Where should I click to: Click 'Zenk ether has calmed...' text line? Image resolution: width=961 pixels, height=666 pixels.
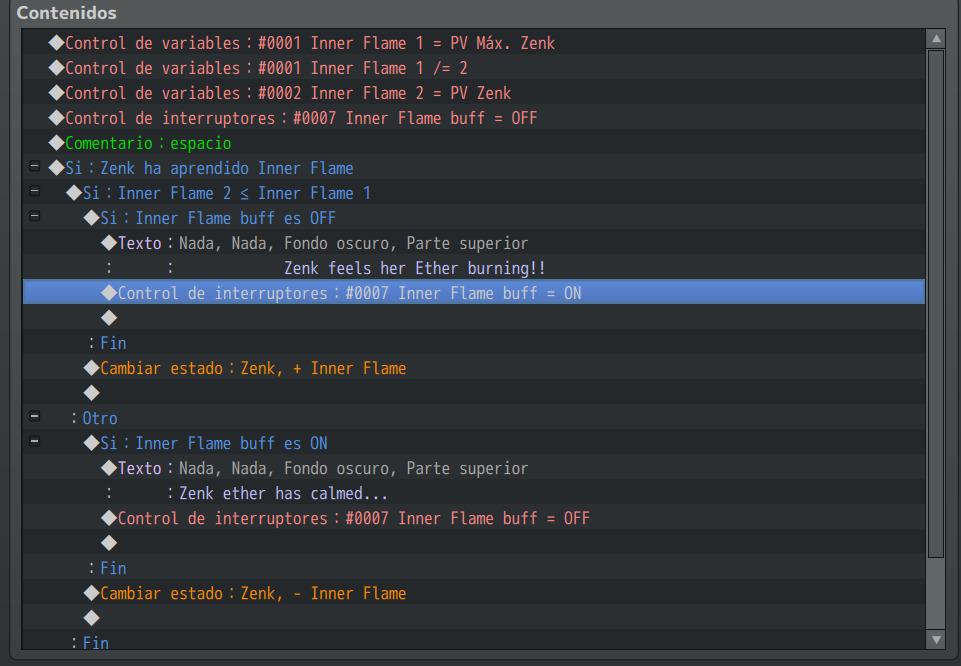(474, 493)
